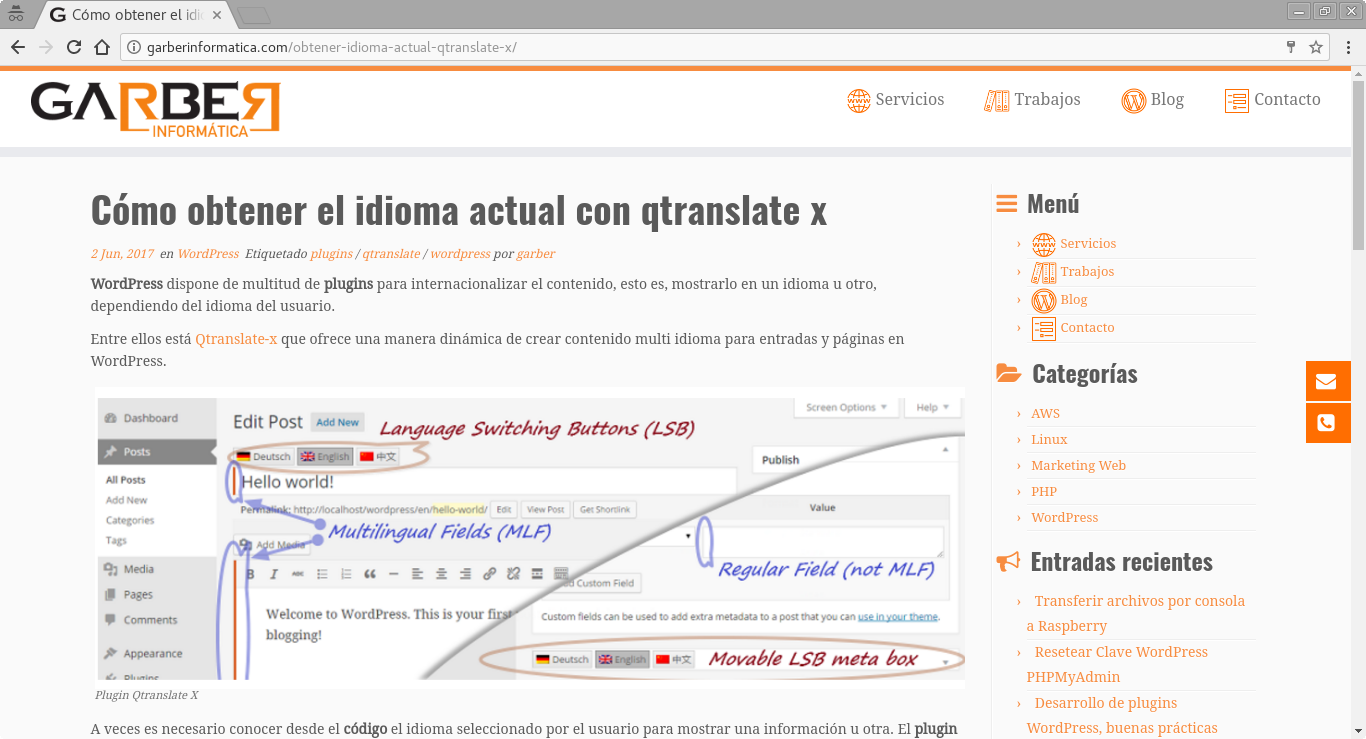Open 'Transferir archivos por consola a Raspberry' post

pyautogui.click(x=1136, y=613)
